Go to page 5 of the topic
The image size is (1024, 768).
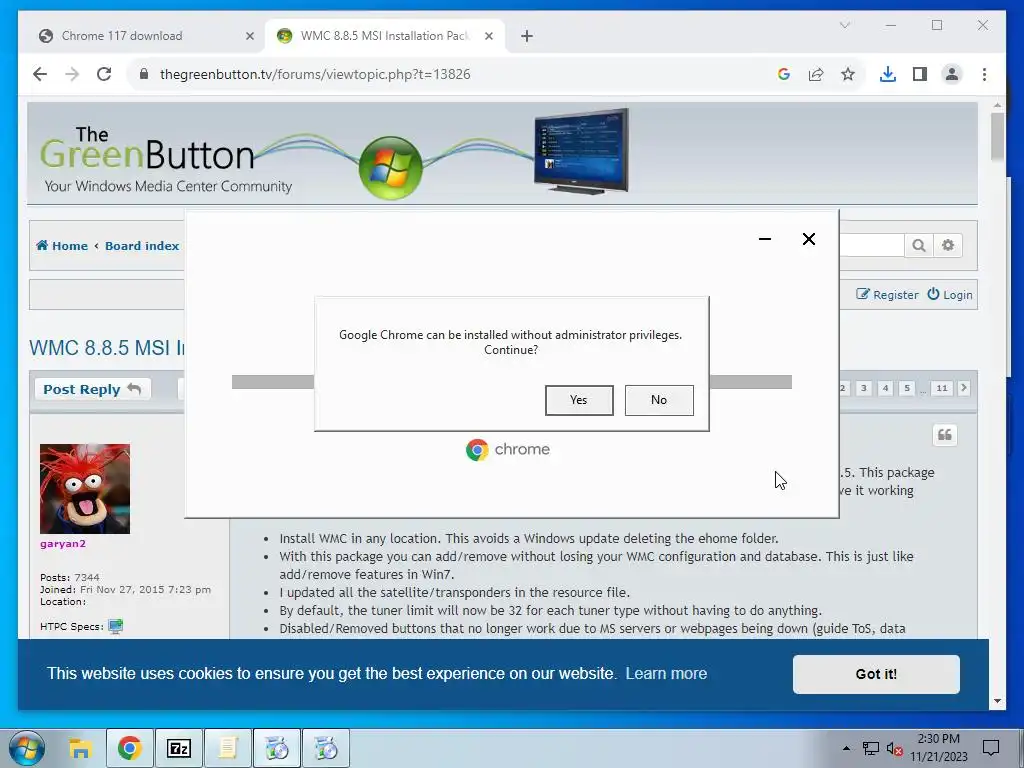pyautogui.click(x=906, y=388)
